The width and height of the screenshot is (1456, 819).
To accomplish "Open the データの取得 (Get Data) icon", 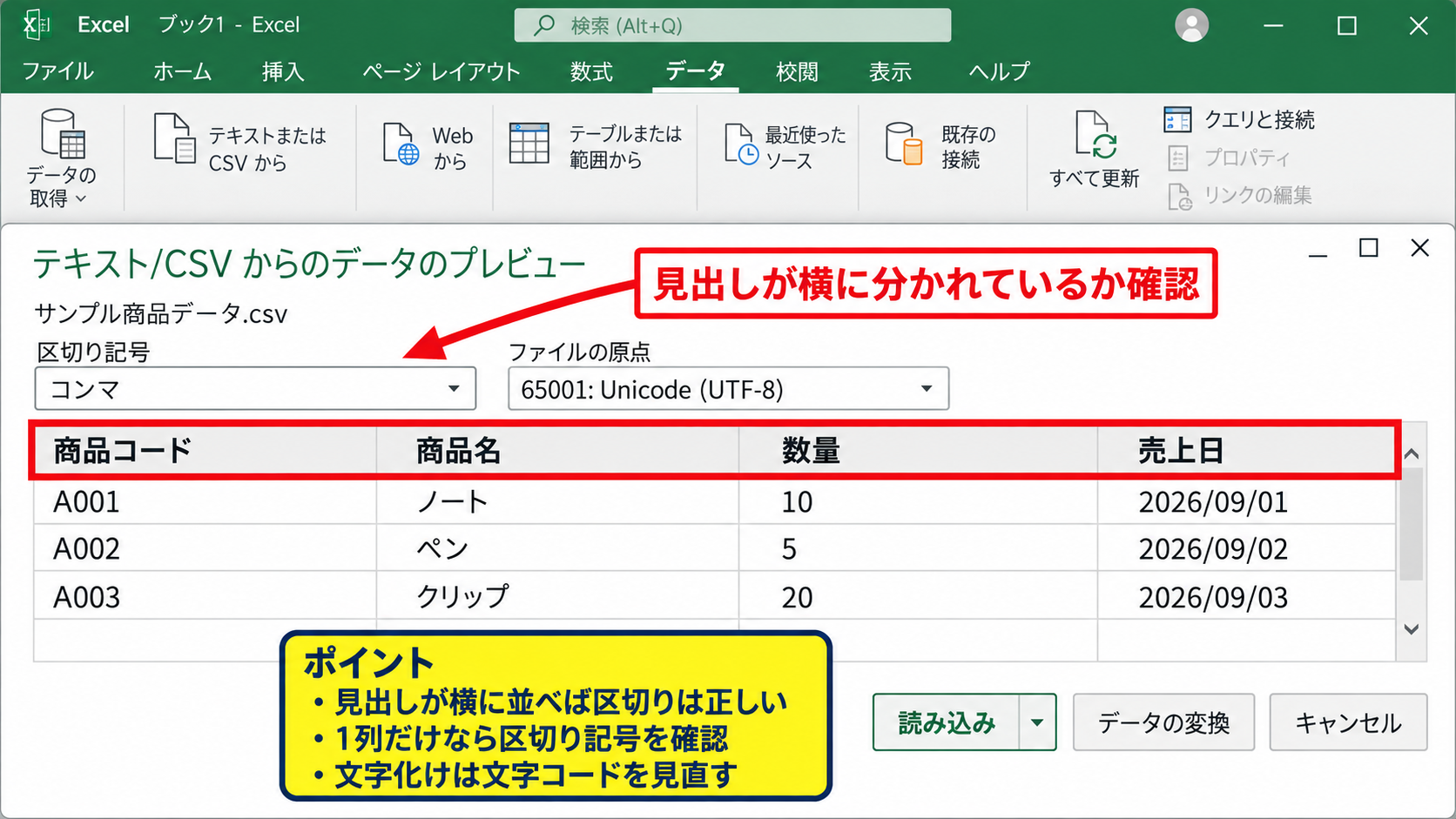I will coord(62,133).
